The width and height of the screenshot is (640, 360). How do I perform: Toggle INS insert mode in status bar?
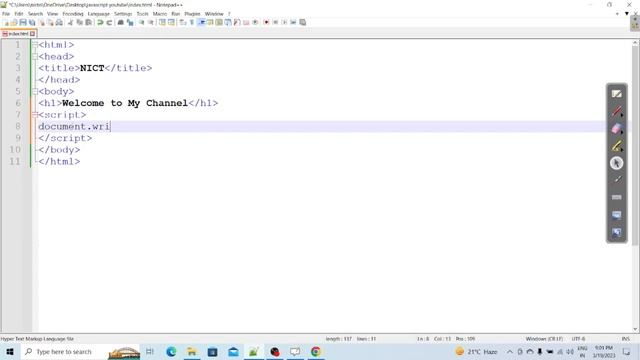coord(625,339)
